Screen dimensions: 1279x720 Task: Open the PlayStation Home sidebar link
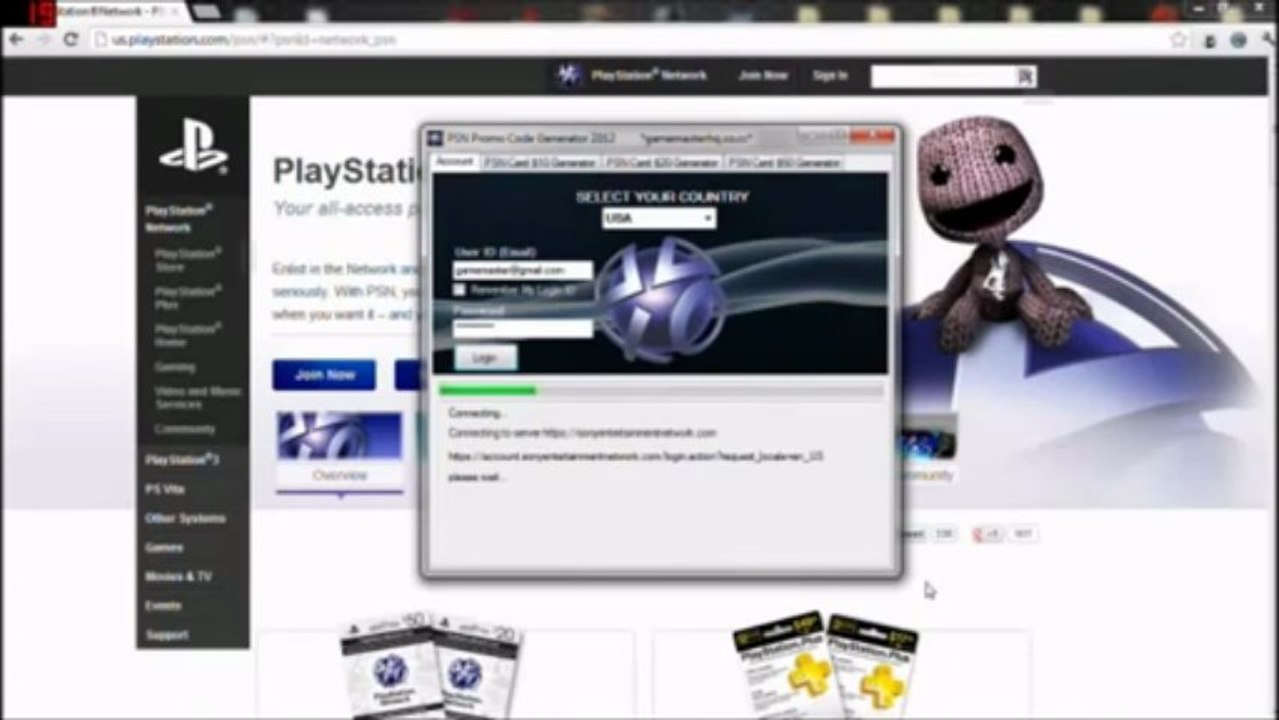[x=187, y=335]
